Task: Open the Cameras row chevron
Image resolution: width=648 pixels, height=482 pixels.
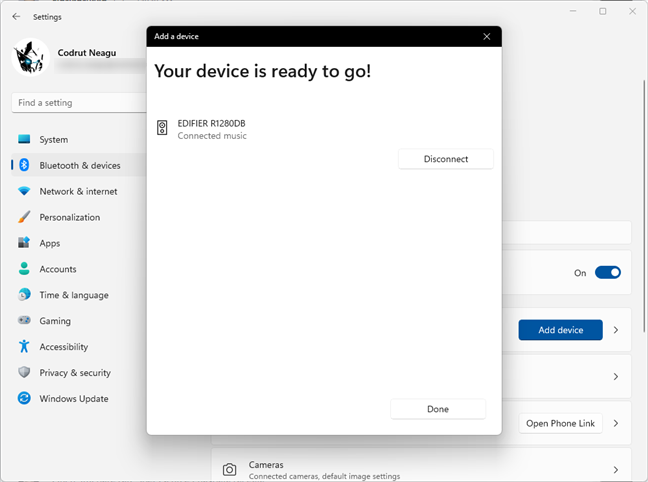Action: pos(616,470)
